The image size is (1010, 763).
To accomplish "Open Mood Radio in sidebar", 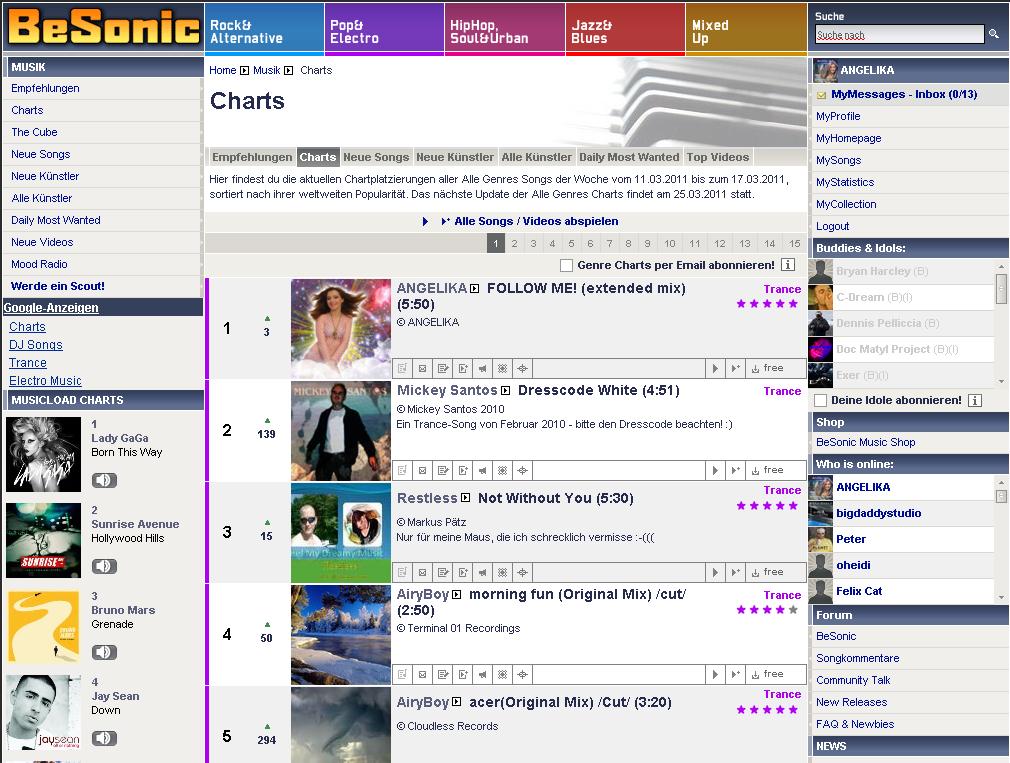I will 39,264.
